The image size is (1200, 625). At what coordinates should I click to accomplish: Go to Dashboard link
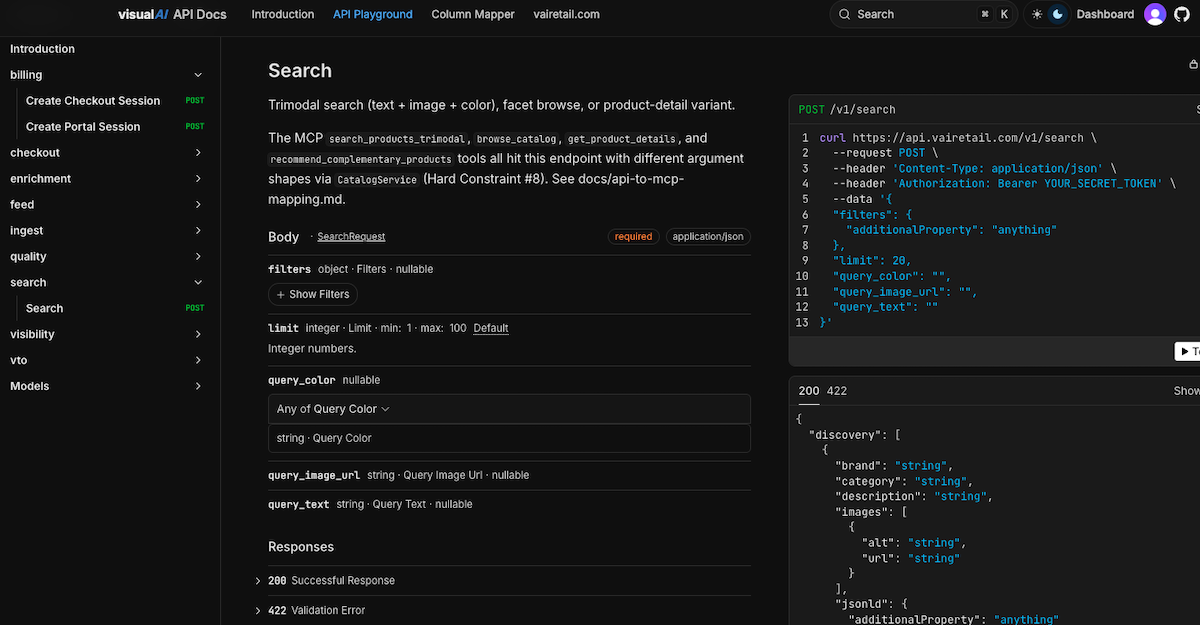(x=1105, y=14)
